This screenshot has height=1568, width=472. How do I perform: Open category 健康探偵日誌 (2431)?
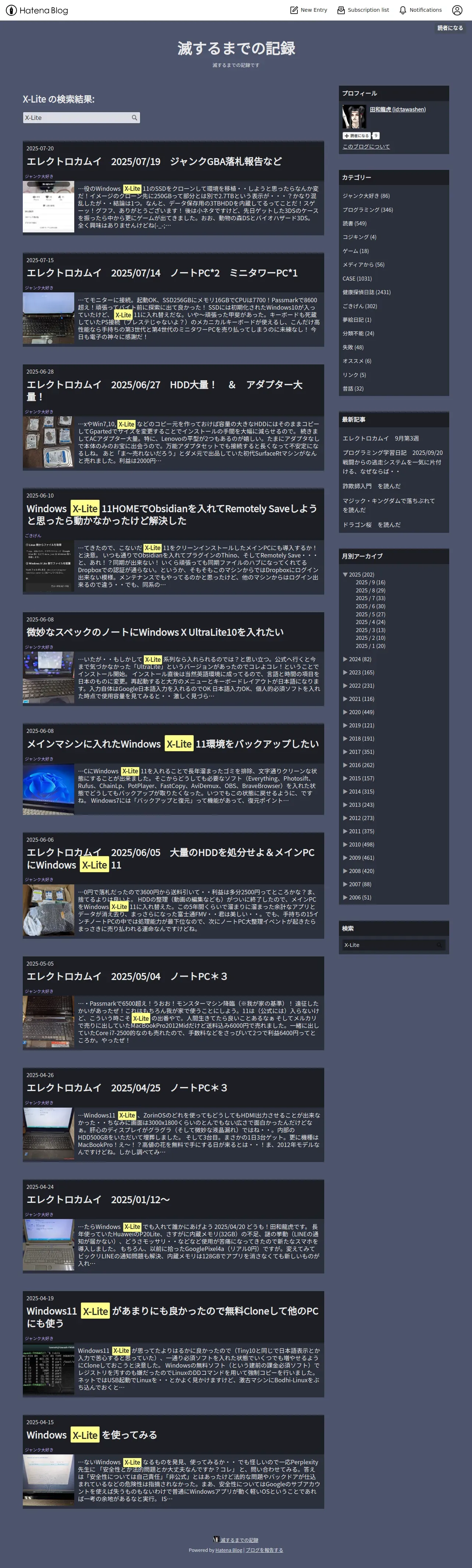tap(366, 292)
